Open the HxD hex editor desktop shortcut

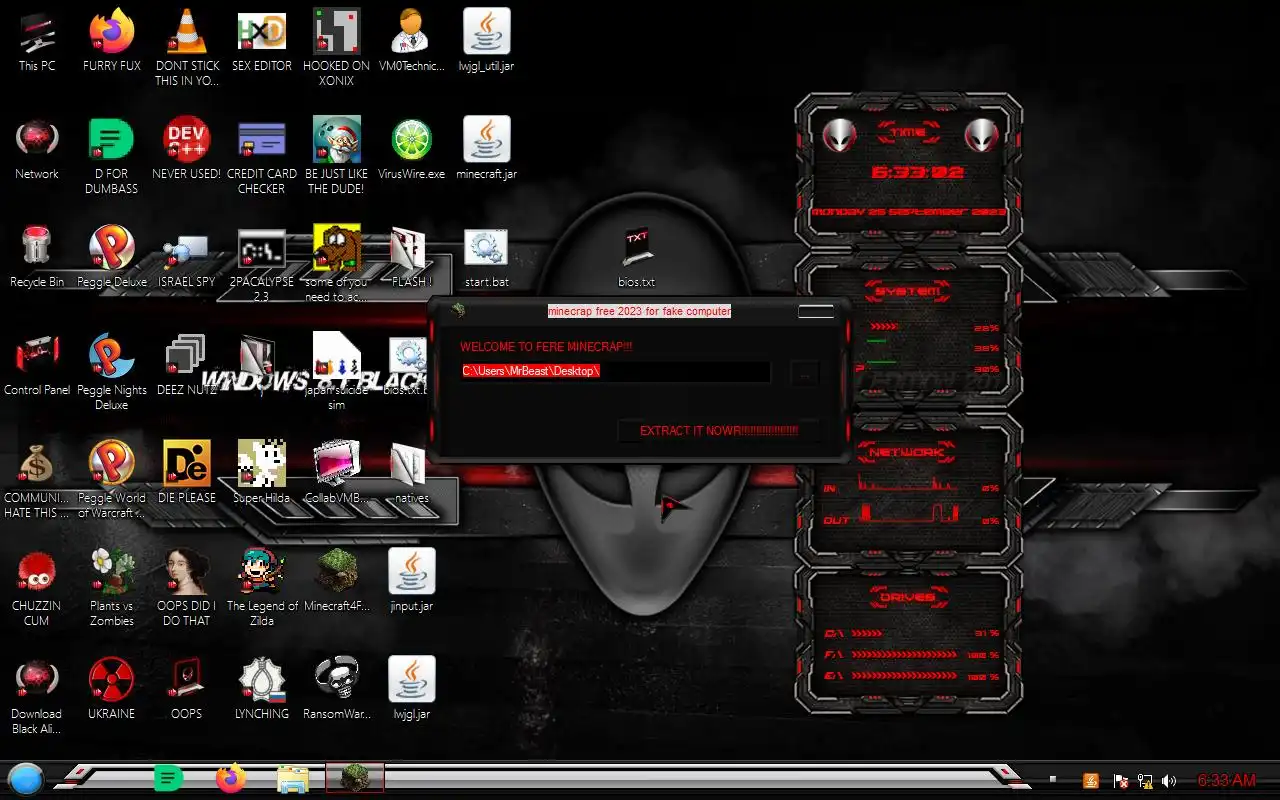tap(262, 40)
